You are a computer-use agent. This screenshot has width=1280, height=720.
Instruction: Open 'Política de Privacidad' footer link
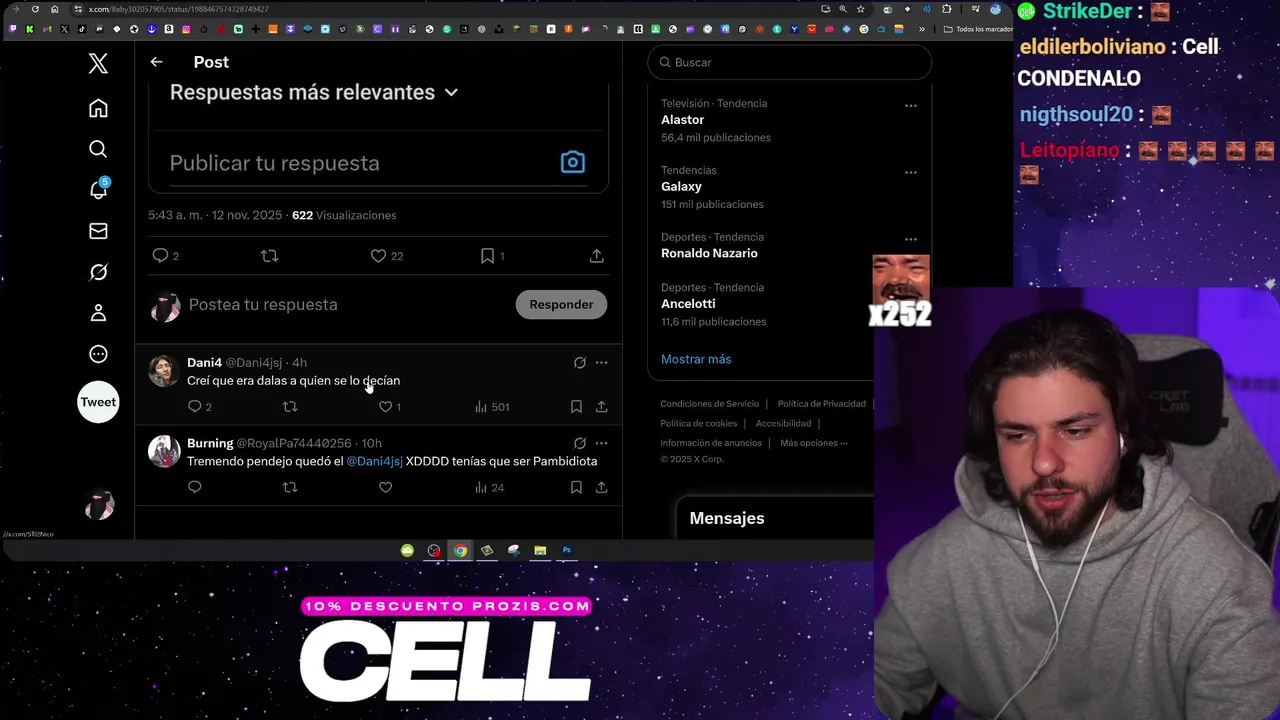tap(821, 404)
